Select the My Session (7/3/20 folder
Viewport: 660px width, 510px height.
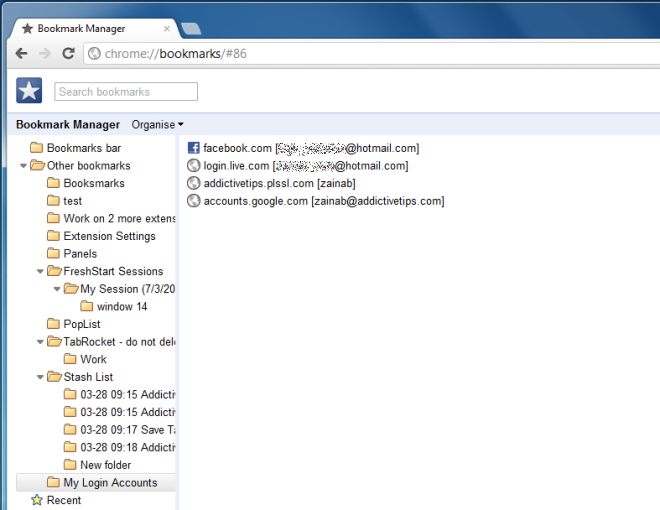click(x=128, y=289)
